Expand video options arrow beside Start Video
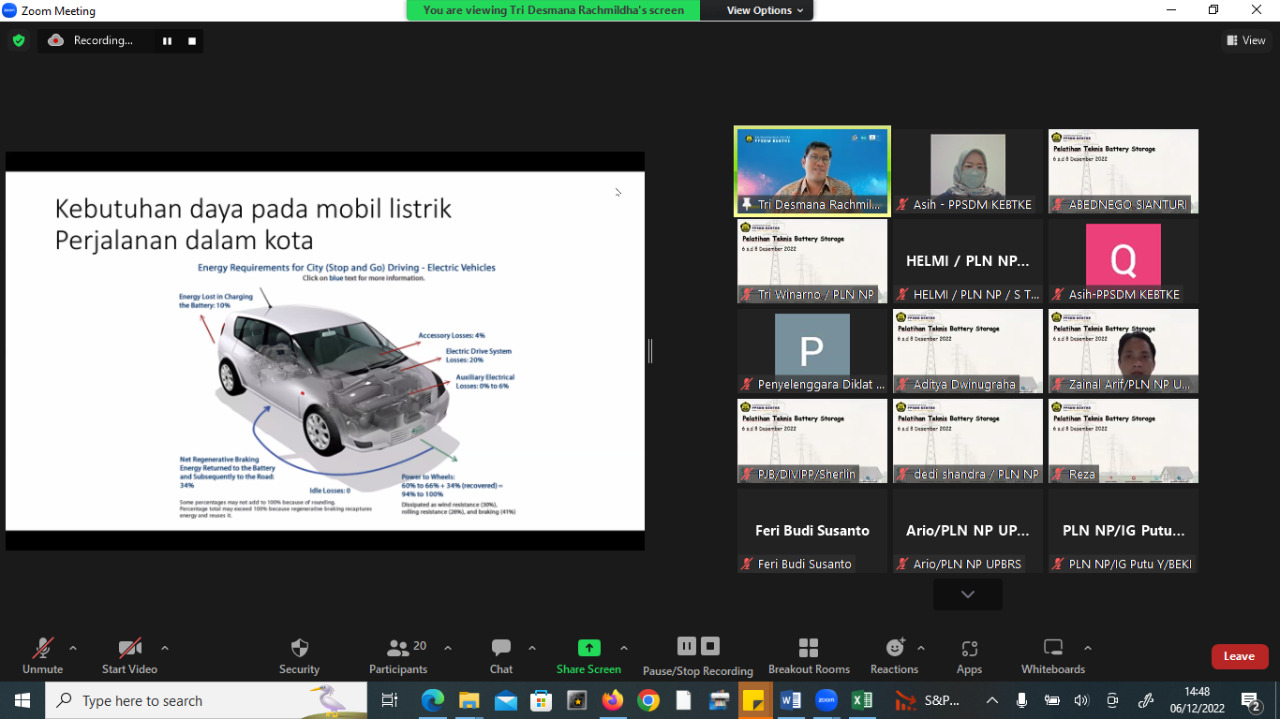The width and height of the screenshot is (1280, 719). 165,648
